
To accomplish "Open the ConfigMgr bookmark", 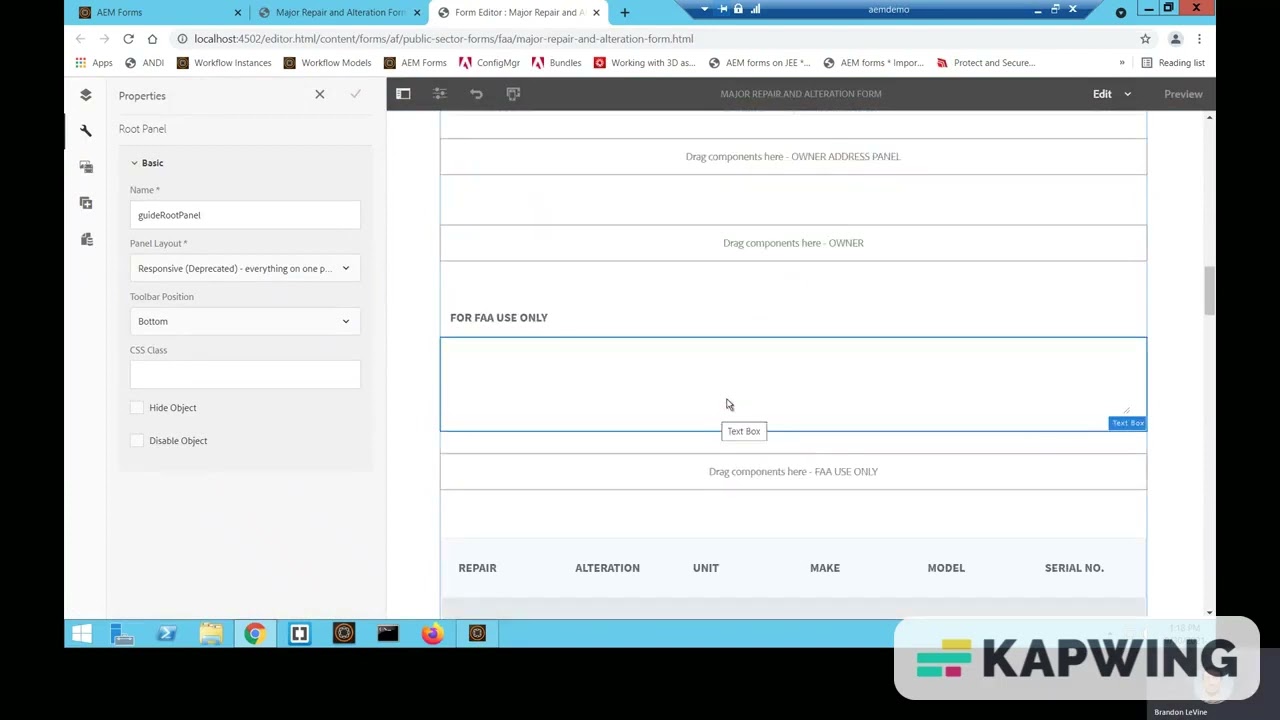I will coord(489,62).
